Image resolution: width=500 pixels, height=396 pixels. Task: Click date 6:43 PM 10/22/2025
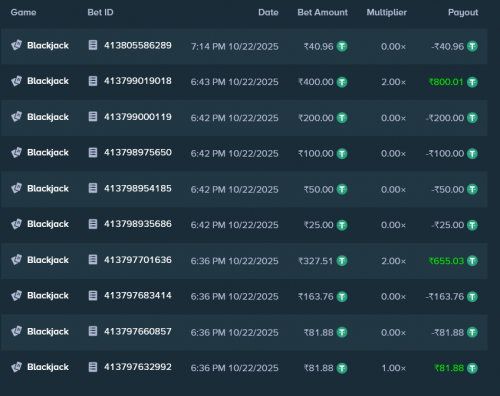(234, 82)
